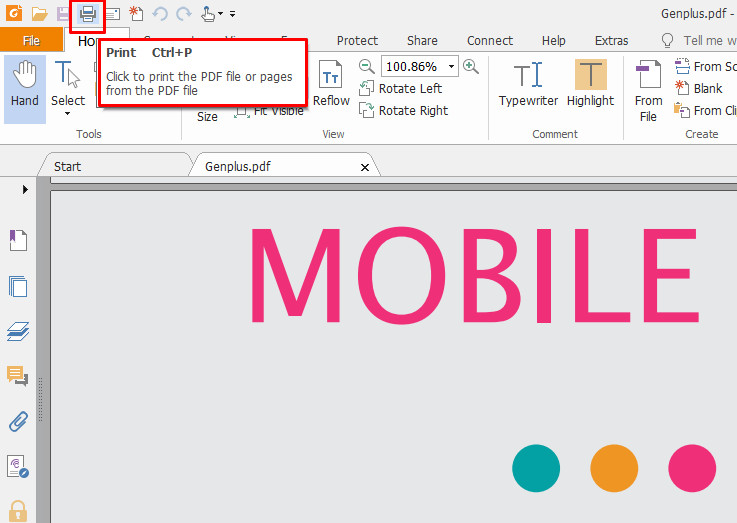Open the Bookmarks panel in sidebar
Viewport: 737px width, 523px height.
(x=18, y=240)
